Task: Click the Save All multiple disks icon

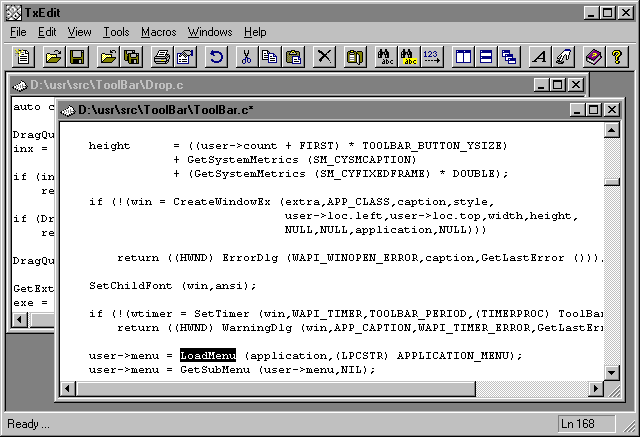Action: pos(131,57)
